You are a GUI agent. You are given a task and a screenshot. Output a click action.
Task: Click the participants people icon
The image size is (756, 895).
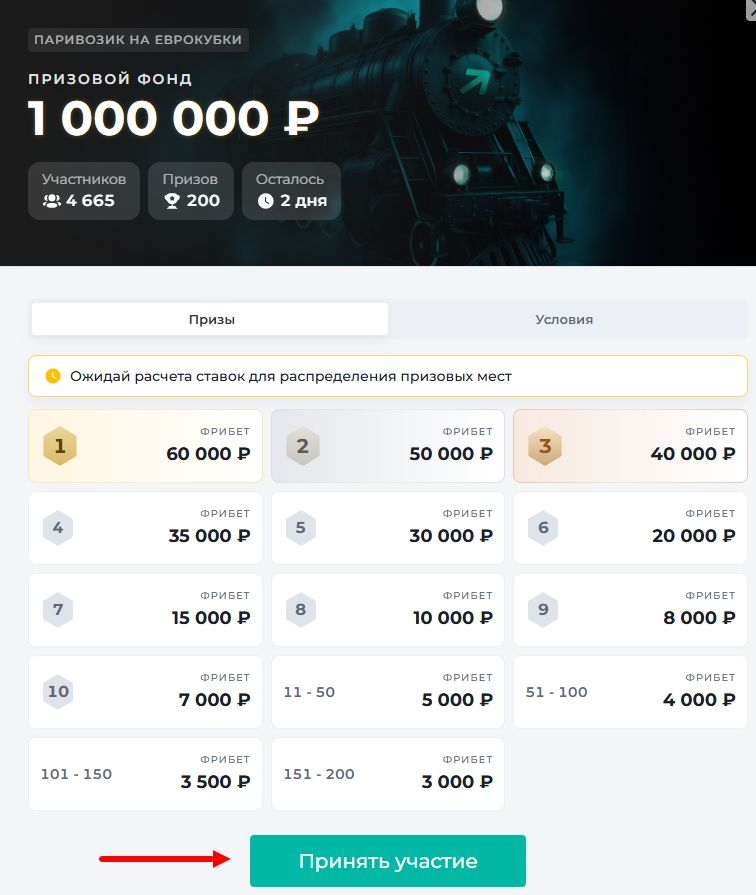click(x=52, y=201)
